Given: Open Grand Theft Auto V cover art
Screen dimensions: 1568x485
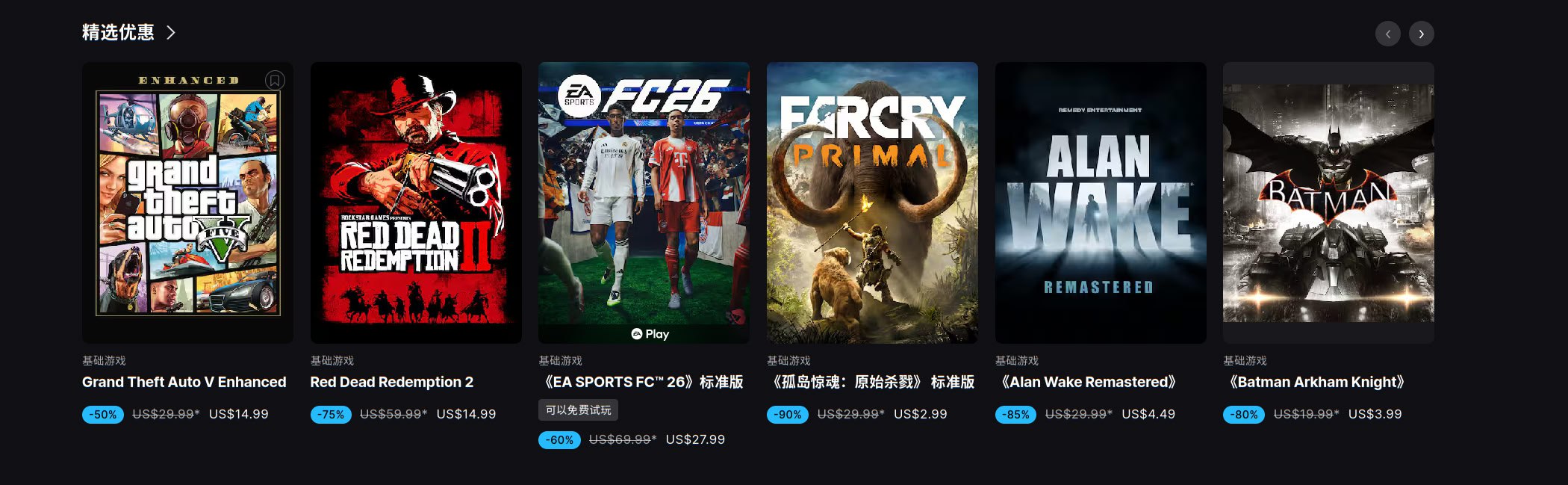Looking at the screenshot, I should [x=187, y=203].
